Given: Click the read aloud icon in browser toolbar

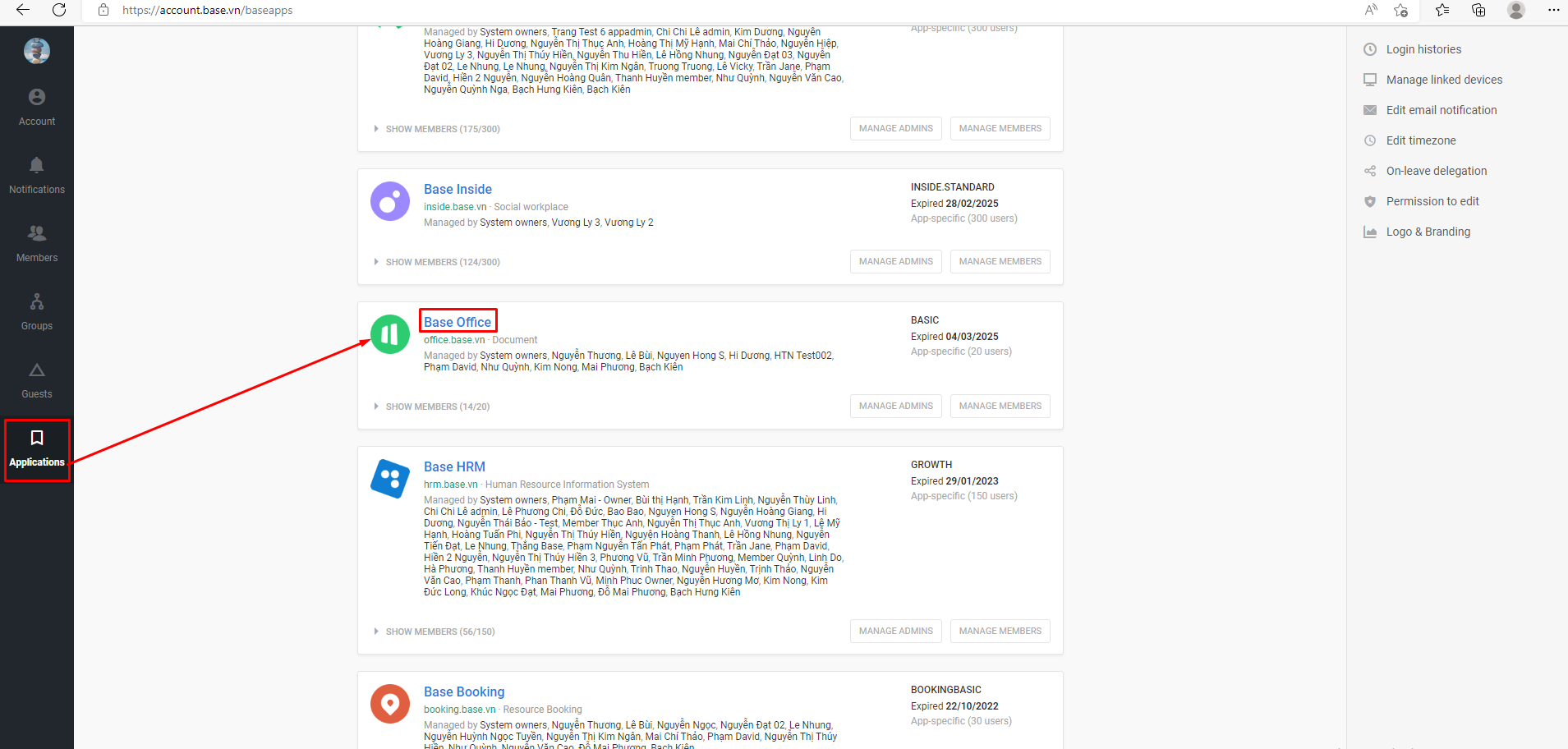Looking at the screenshot, I should pyautogui.click(x=1371, y=10).
